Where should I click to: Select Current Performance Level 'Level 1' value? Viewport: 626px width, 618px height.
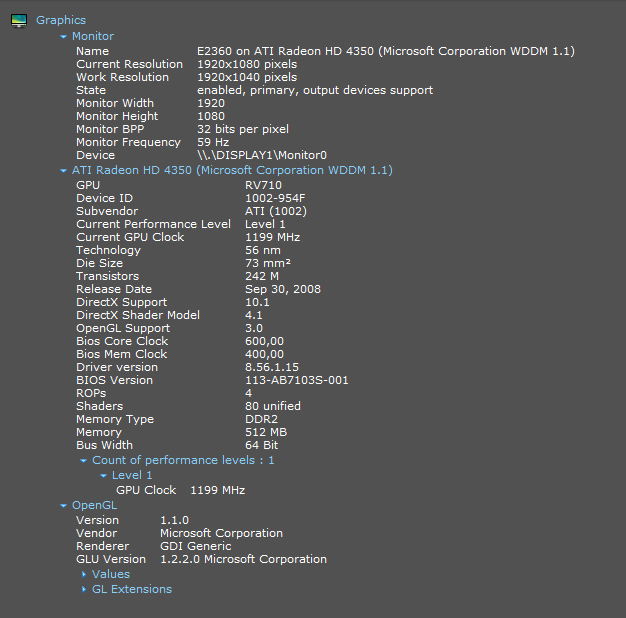tap(265, 224)
